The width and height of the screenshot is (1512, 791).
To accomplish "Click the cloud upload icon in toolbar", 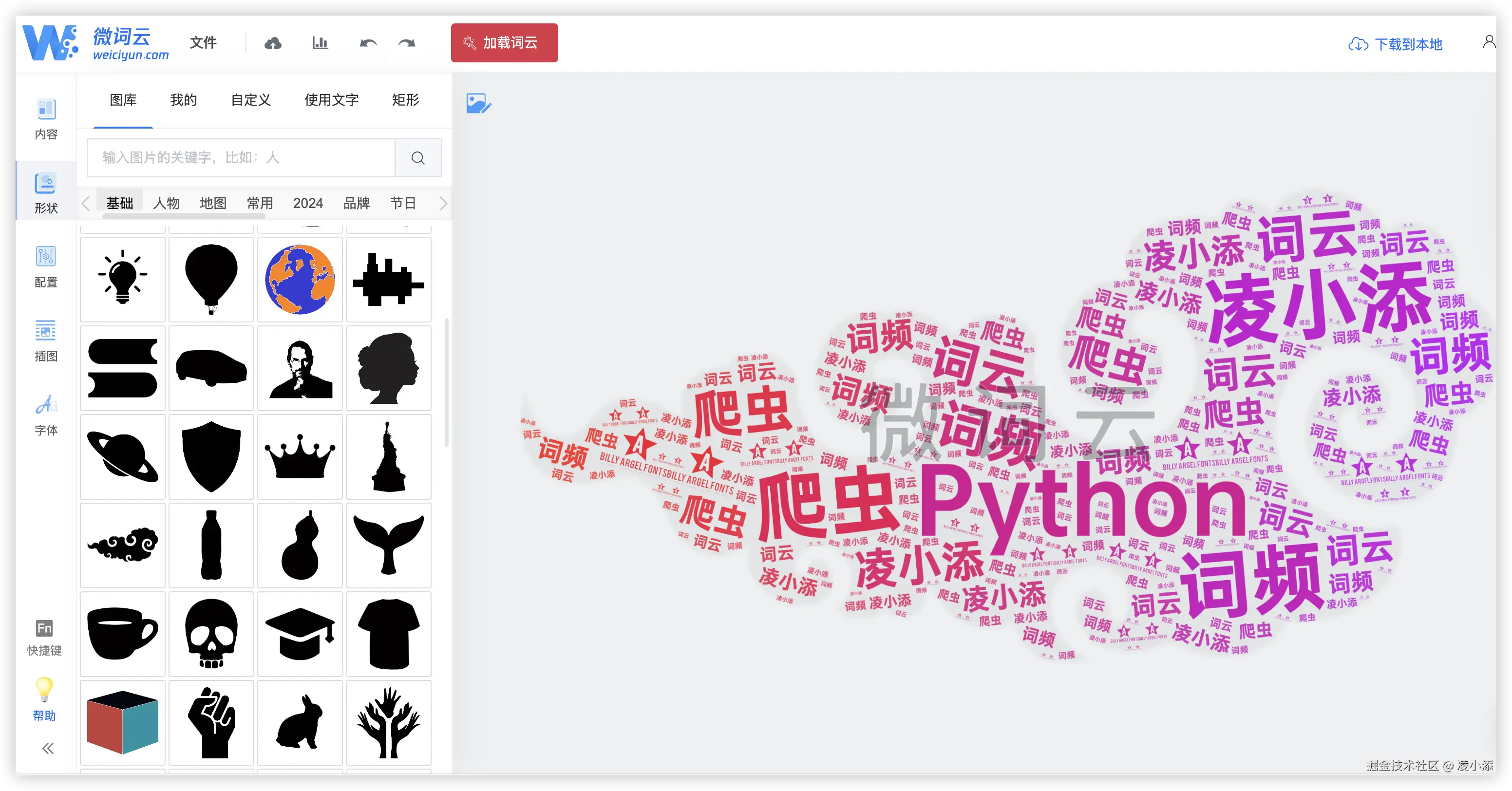I will click(273, 43).
